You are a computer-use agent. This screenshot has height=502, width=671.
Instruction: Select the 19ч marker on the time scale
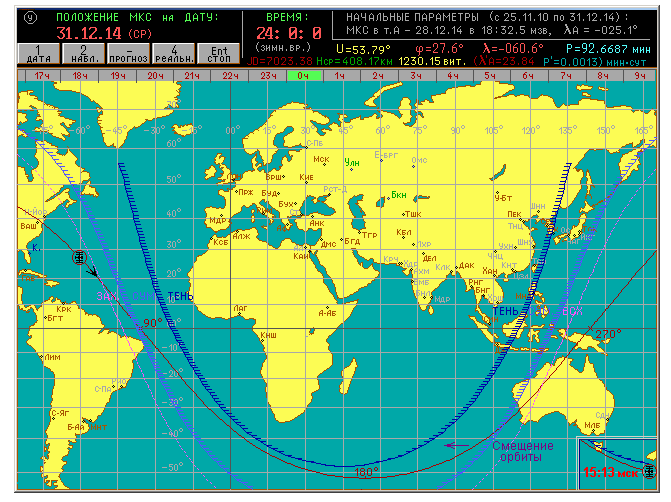point(118,76)
